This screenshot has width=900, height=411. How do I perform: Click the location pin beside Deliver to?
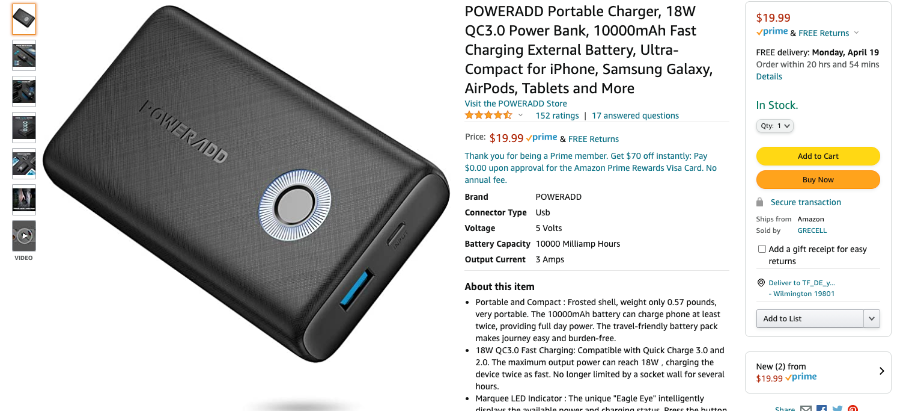coord(761,282)
